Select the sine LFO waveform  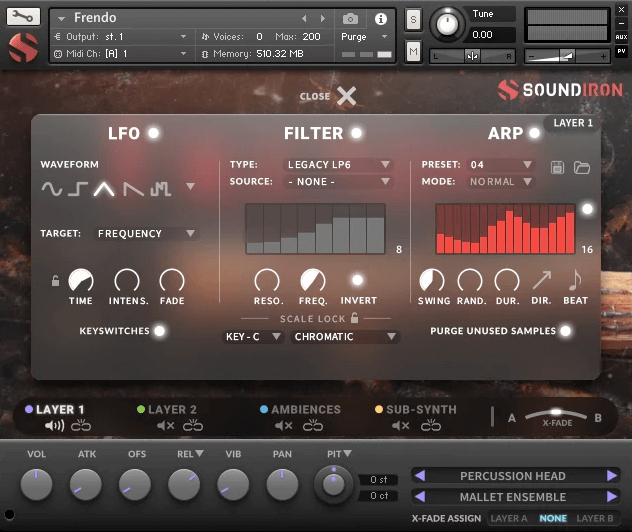pyautogui.click(x=51, y=188)
